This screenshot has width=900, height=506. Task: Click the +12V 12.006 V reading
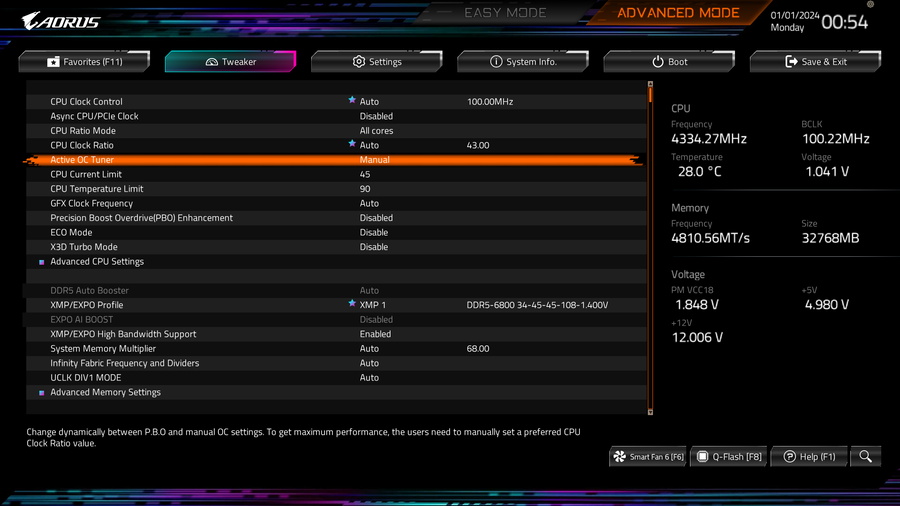point(697,337)
